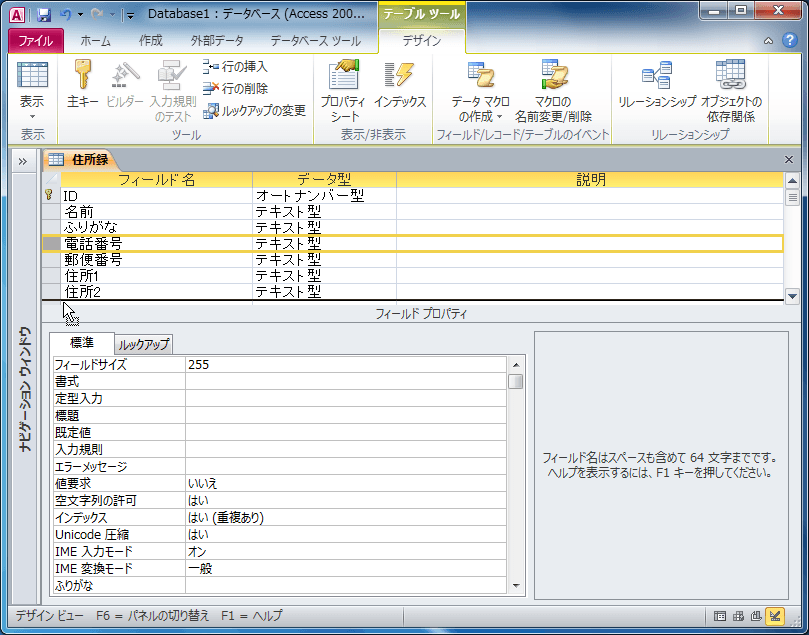The image size is (809, 635).
Task: Select the ID field name cell
Action: pyautogui.click(x=156, y=196)
